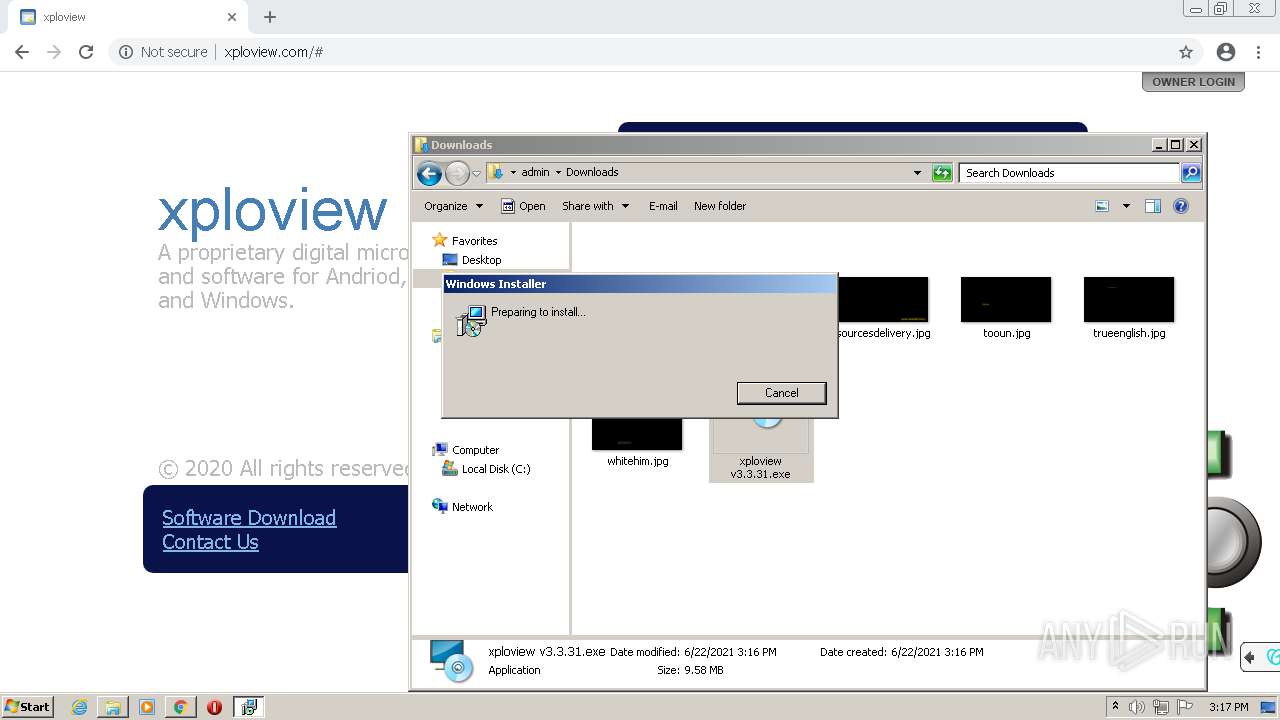Open the Organize menu
Image resolution: width=1280 pixels, height=720 pixels.
tap(453, 206)
